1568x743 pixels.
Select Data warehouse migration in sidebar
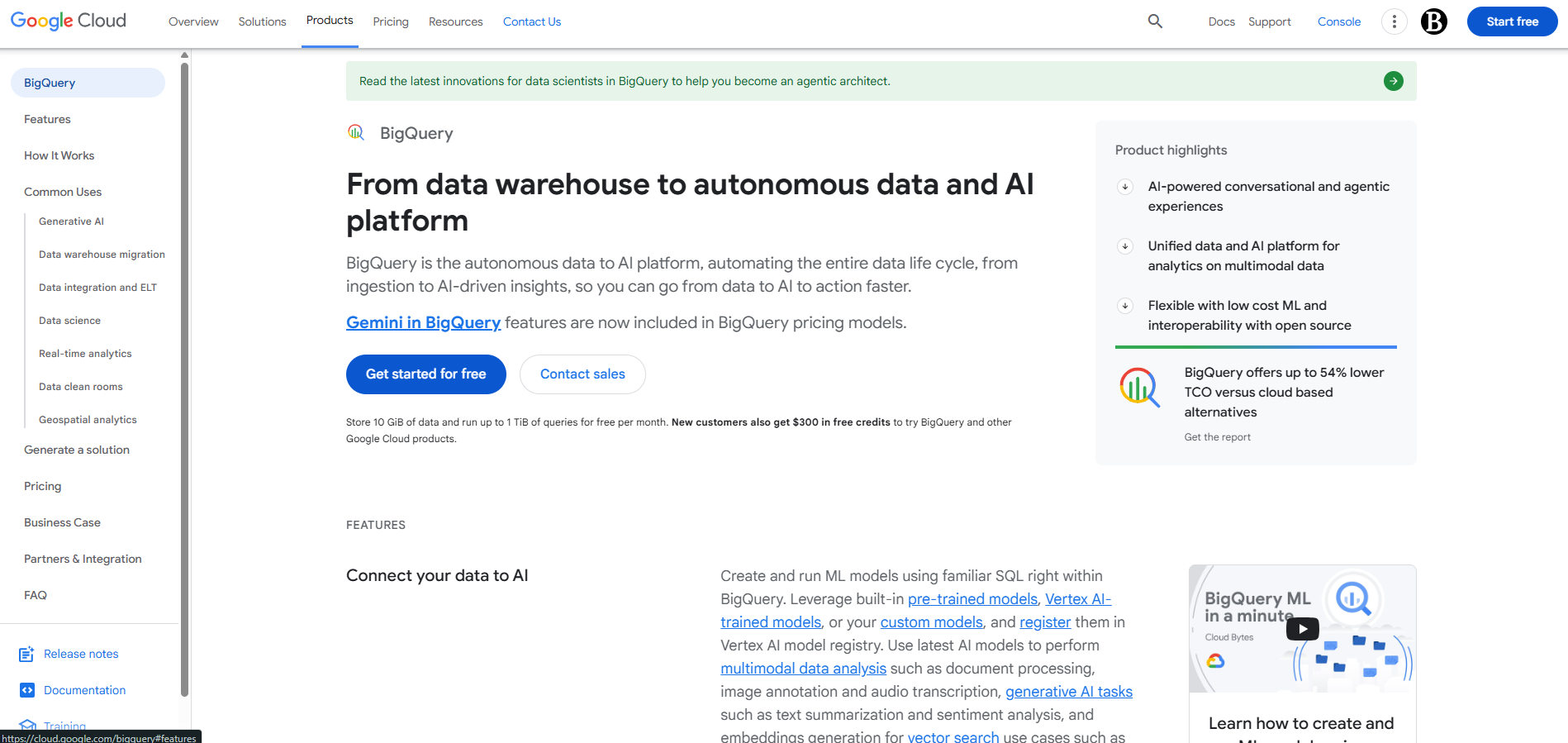click(102, 255)
